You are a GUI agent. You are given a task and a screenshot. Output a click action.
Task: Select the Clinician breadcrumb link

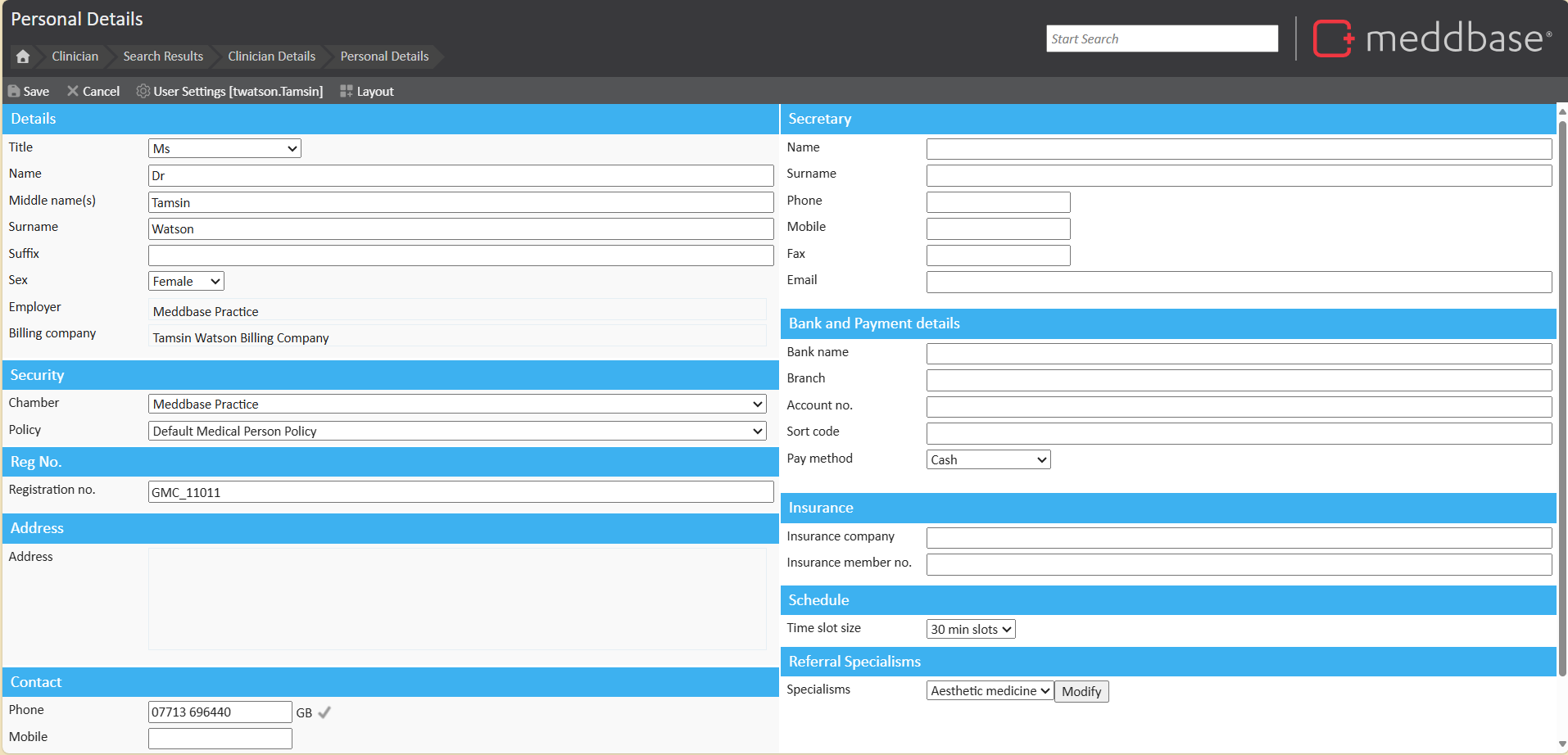point(75,57)
